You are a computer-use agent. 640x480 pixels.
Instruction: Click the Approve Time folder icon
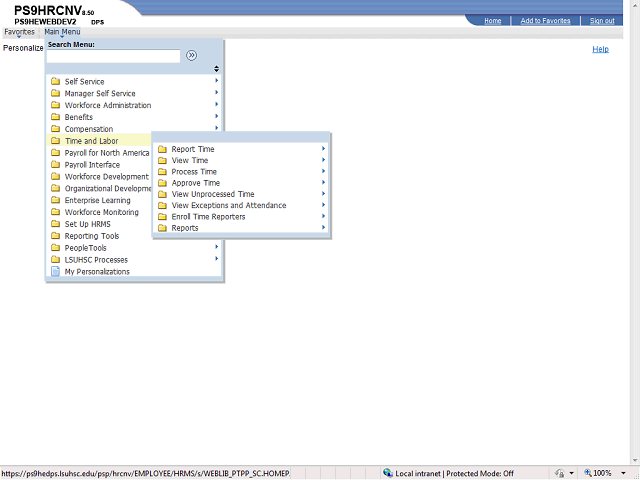pos(162,183)
